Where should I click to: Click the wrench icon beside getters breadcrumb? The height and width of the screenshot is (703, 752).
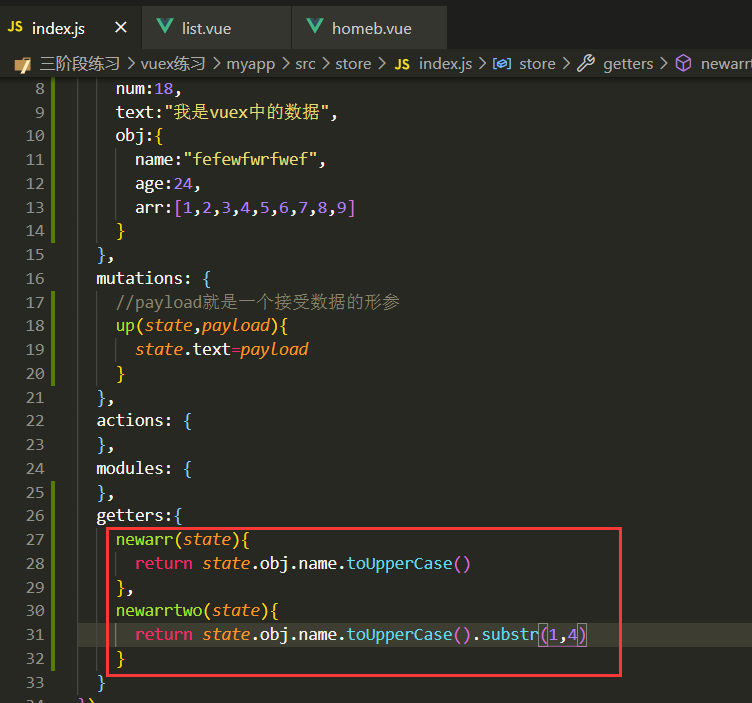tap(586, 63)
